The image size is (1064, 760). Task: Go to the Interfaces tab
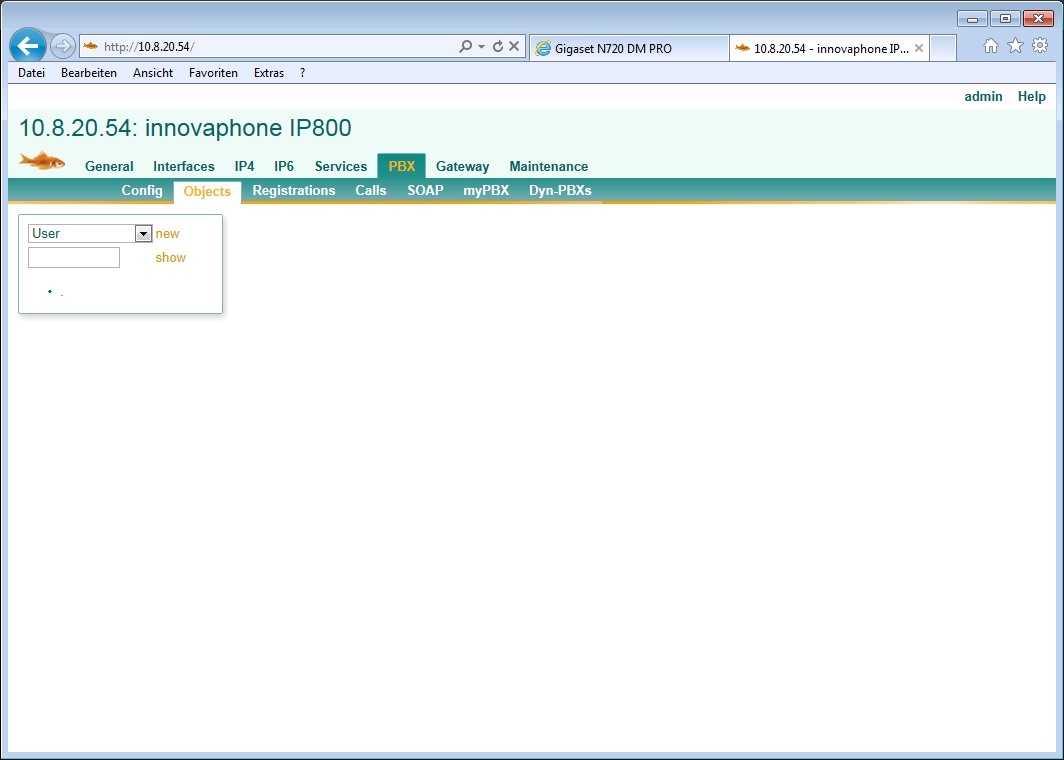(x=184, y=166)
